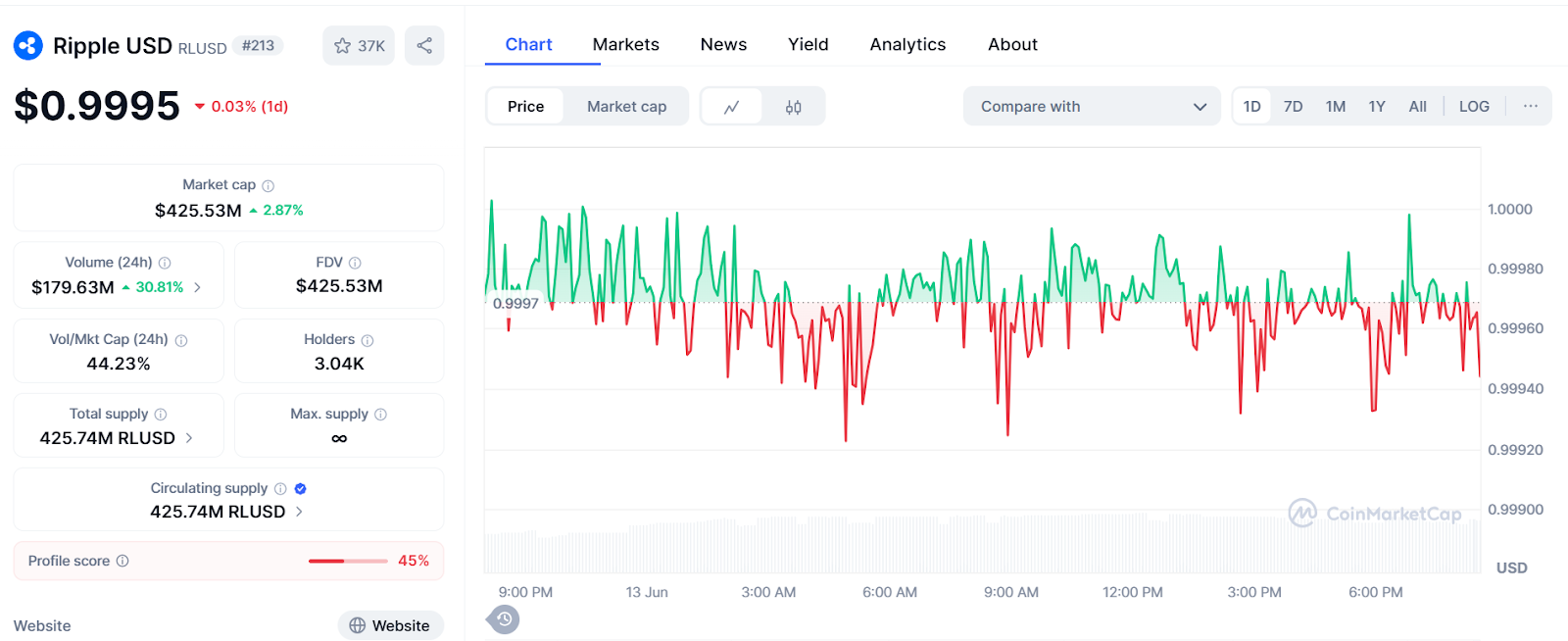Click the 45% profile score value
Image resolution: width=1568 pixels, height=641 pixels.
tap(414, 561)
